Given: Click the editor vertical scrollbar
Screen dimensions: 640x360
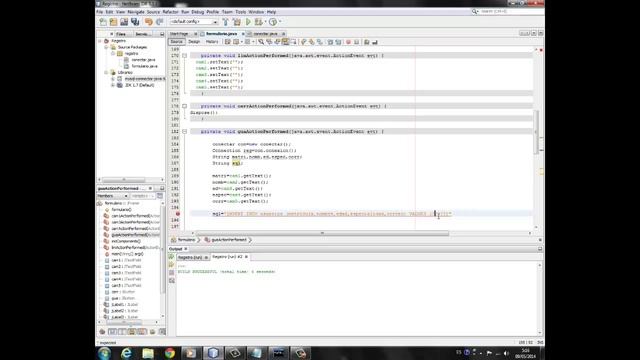Looking at the screenshot, I should tap(536, 132).
